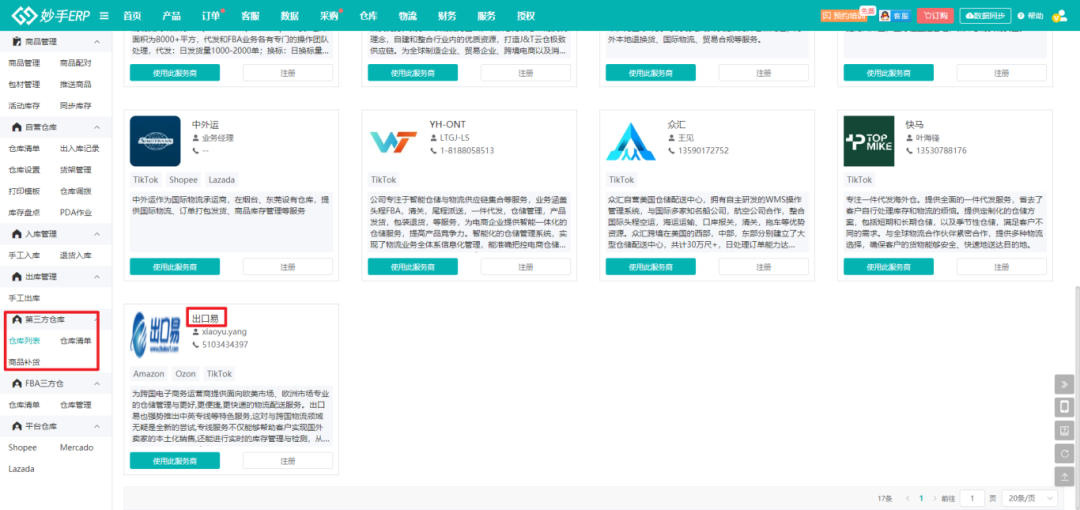Click the Shopee tag on the 中外运 card
Viewport: 1080px width, 510px height.
[183, 180]
